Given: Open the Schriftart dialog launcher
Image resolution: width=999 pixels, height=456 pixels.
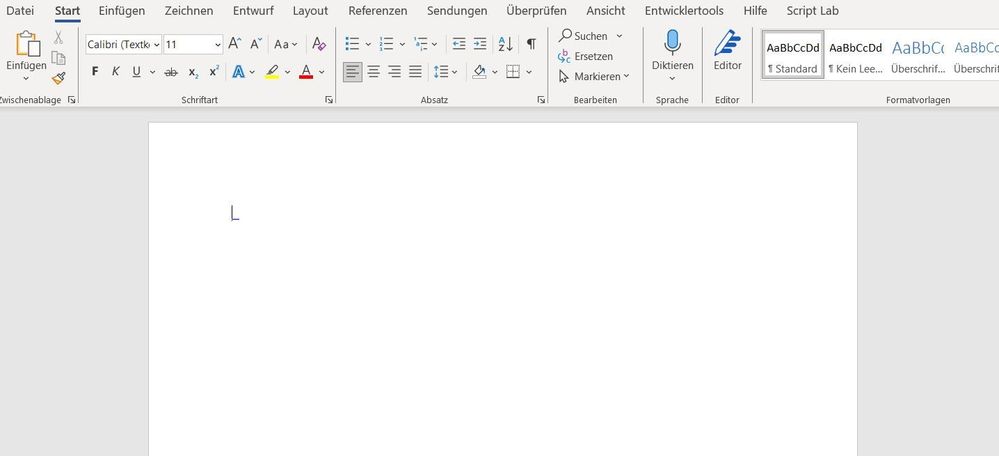Looking at the screenshot, I should coord(329,100).
